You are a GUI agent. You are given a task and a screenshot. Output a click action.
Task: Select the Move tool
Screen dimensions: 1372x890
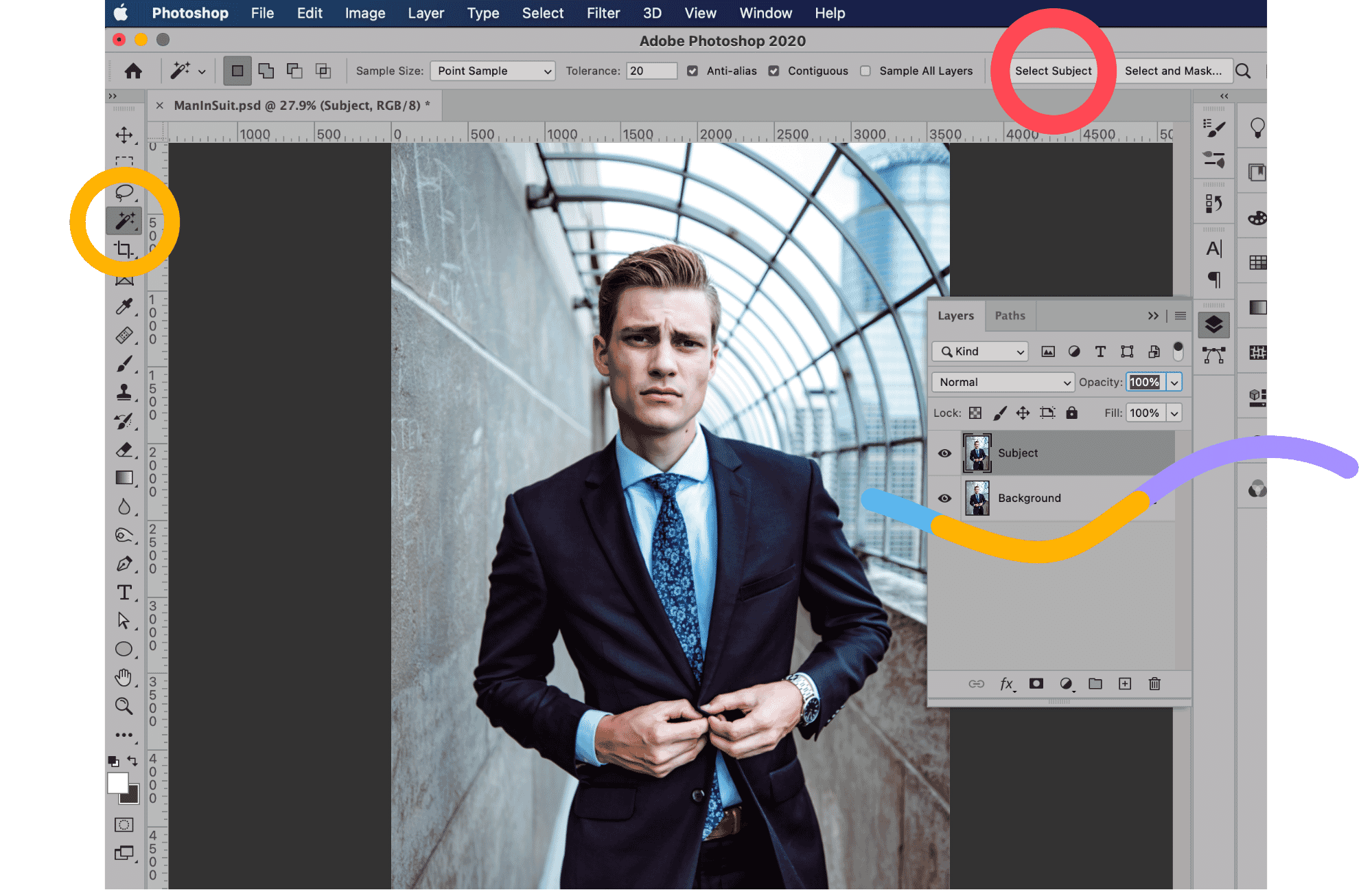tap(124, 135)
